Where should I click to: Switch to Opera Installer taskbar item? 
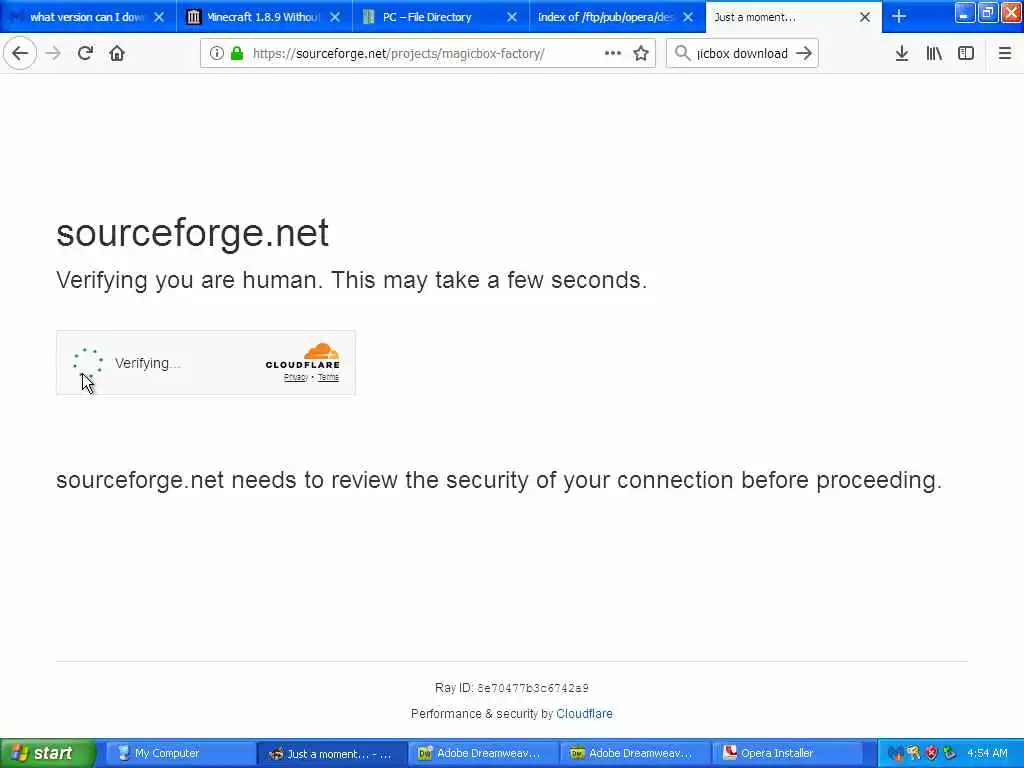click(x=786, y=754)
